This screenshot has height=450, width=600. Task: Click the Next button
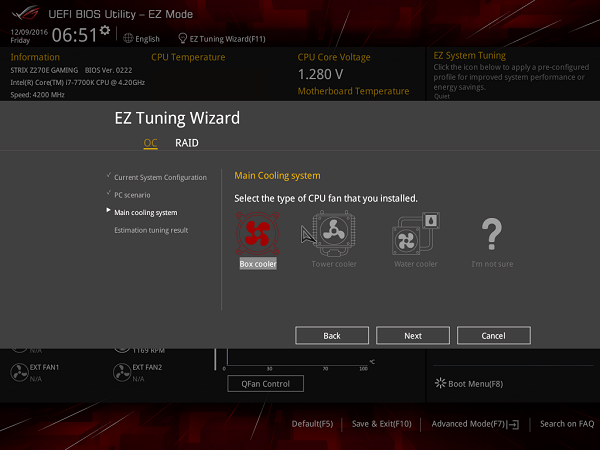pos(413,336)
